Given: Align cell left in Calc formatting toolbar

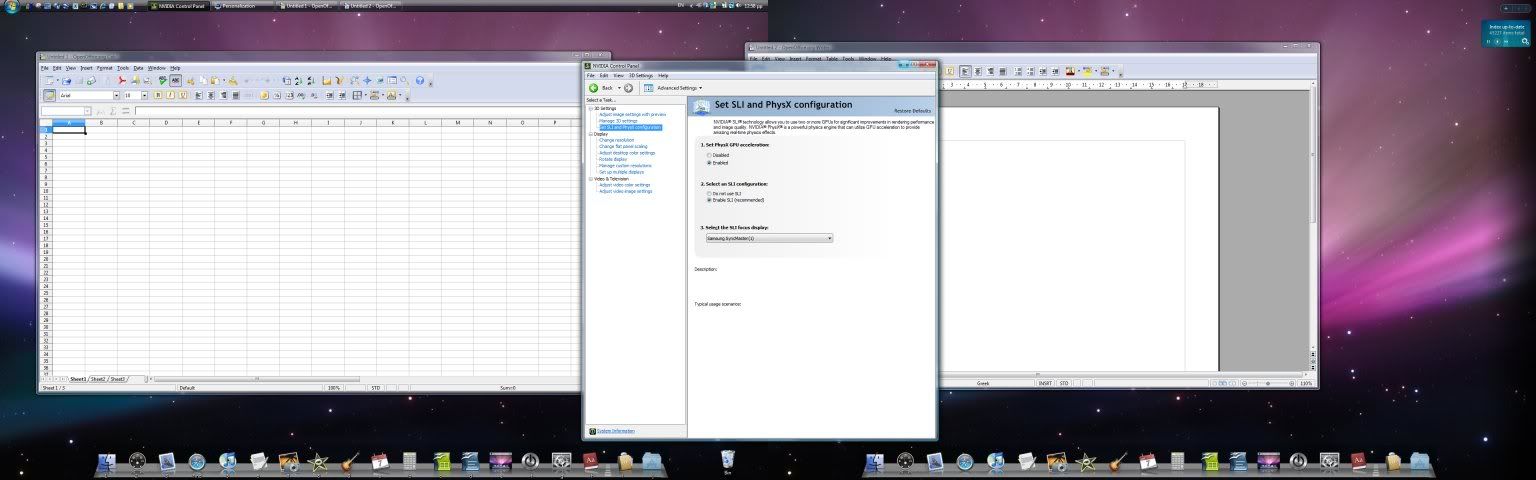Looking at the screenshot, I should coord(198,95).
